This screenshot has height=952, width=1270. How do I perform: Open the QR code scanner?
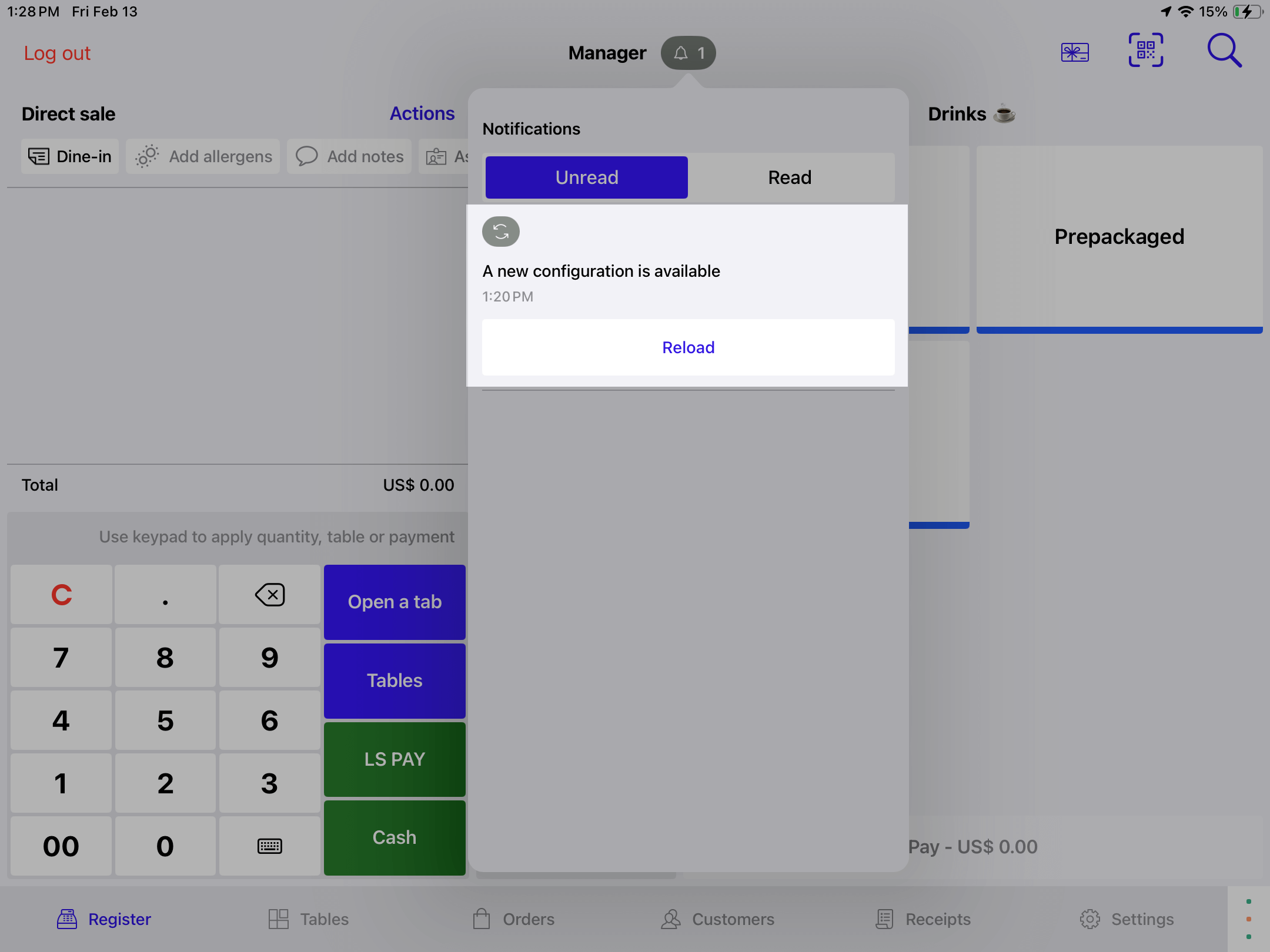coord(1147,51)
